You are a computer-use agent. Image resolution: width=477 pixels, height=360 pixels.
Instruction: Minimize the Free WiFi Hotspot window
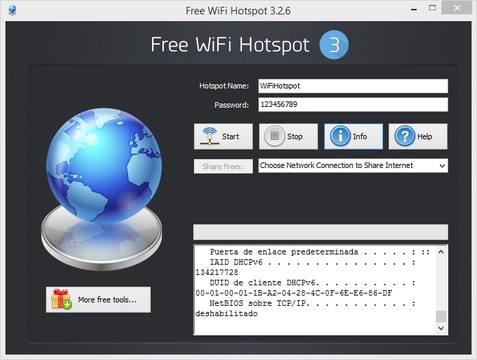pyautogui.click(x=414, y=10)
